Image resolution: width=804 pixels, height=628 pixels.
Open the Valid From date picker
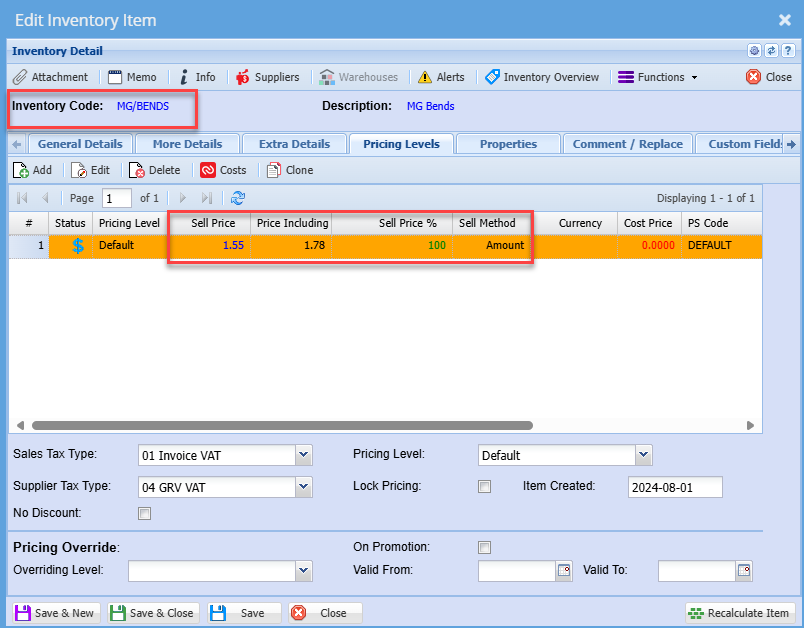coord(563,571)
